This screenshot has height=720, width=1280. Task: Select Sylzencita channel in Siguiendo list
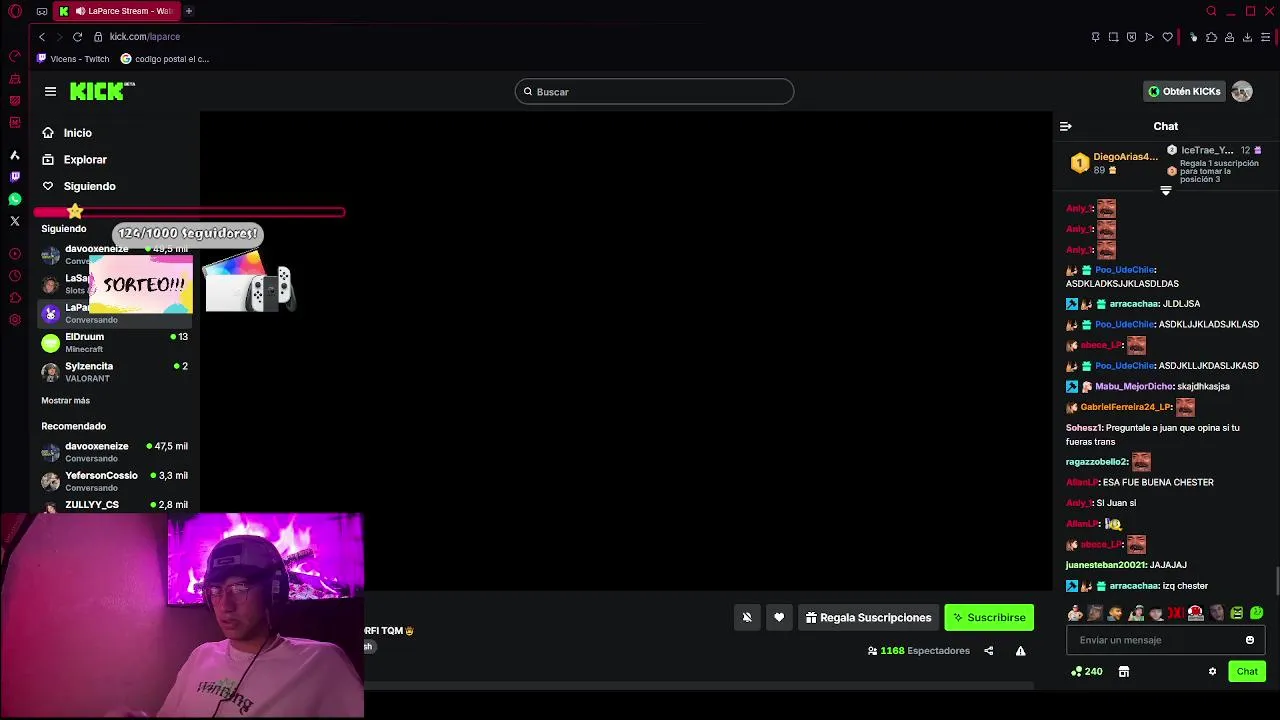(x=114, y=372)
